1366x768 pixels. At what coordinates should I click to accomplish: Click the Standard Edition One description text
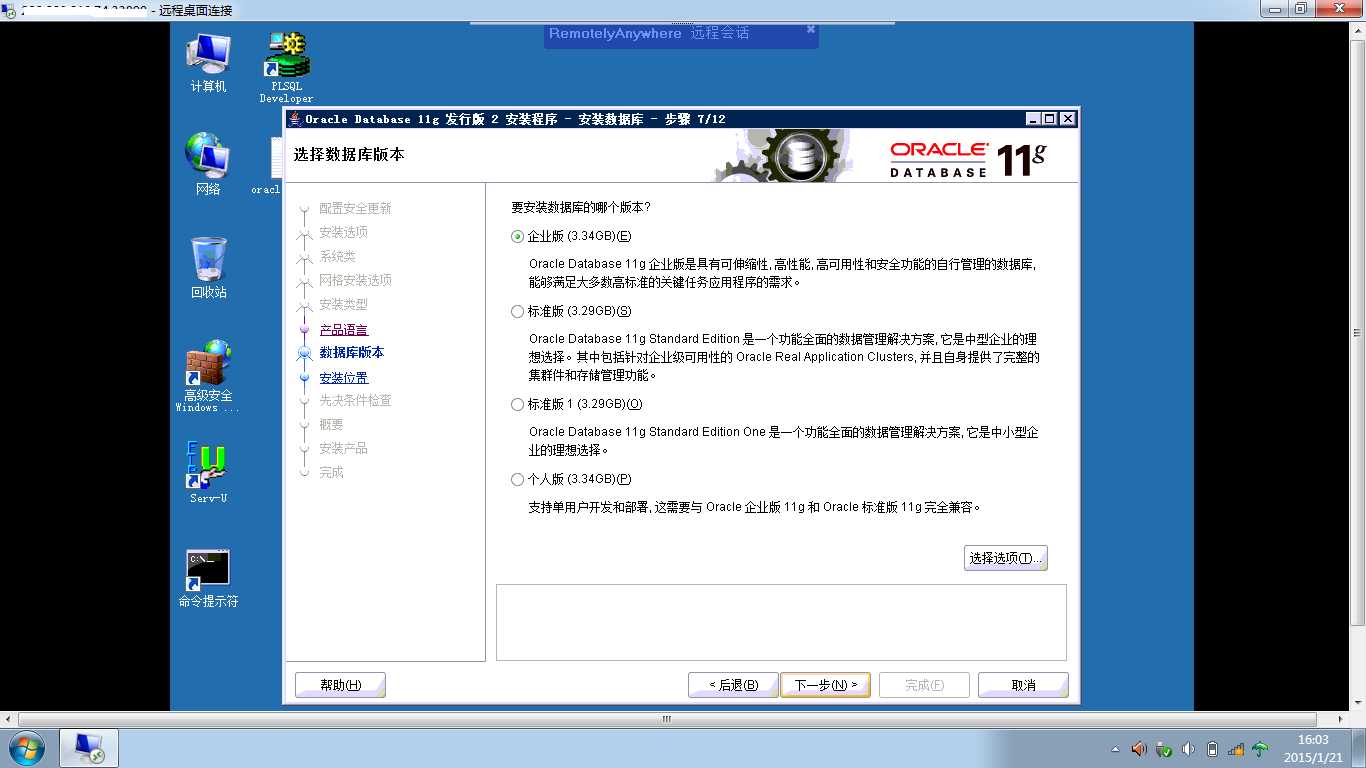[x=784, y=441]
